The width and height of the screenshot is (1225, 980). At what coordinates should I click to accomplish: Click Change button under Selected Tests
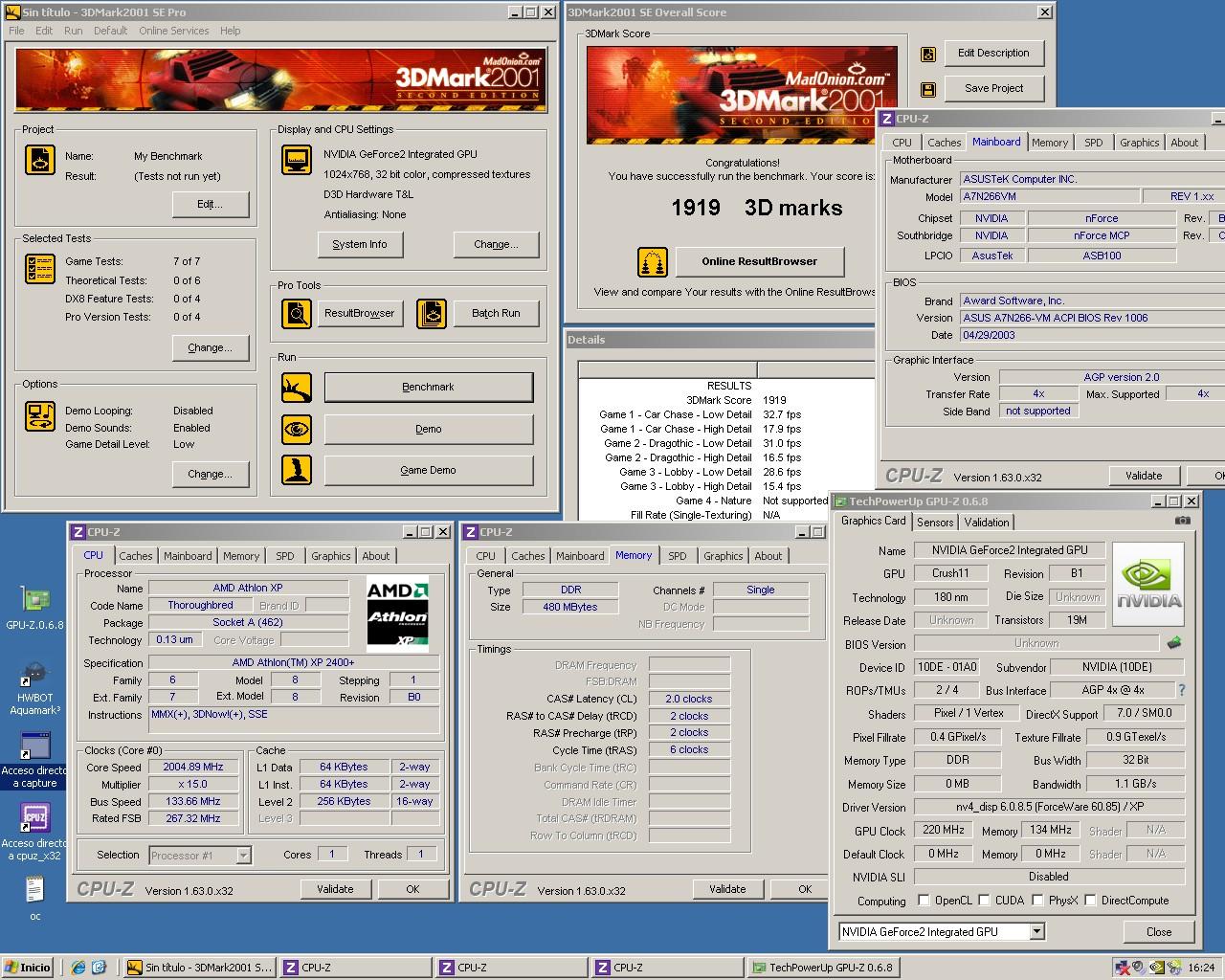point(211,348)
